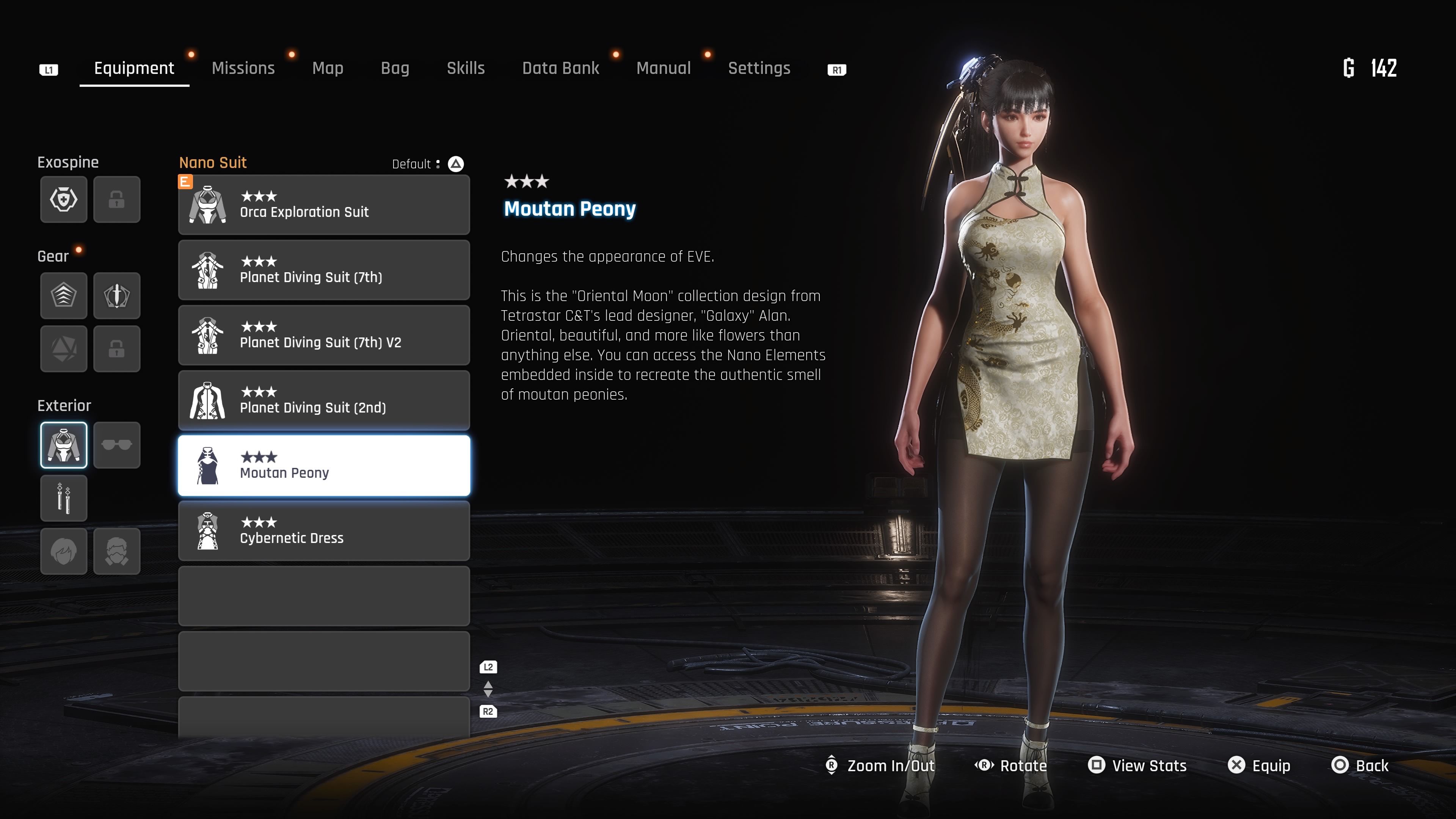Click "Changes the appearance of EVE." text
This screenshot has height=819, width=1456.
[607, 257]
